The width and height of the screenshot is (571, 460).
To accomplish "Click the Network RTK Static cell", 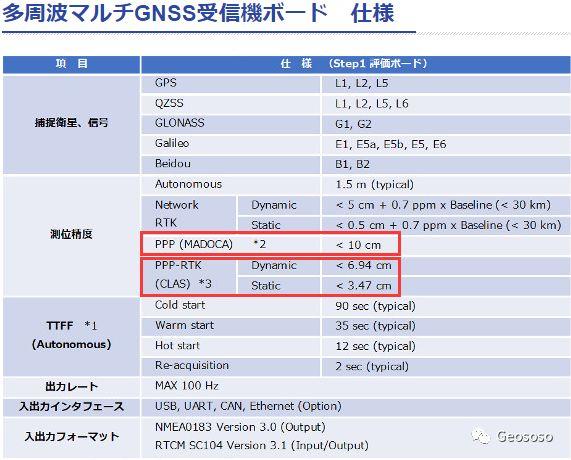I will pos(279,225).
